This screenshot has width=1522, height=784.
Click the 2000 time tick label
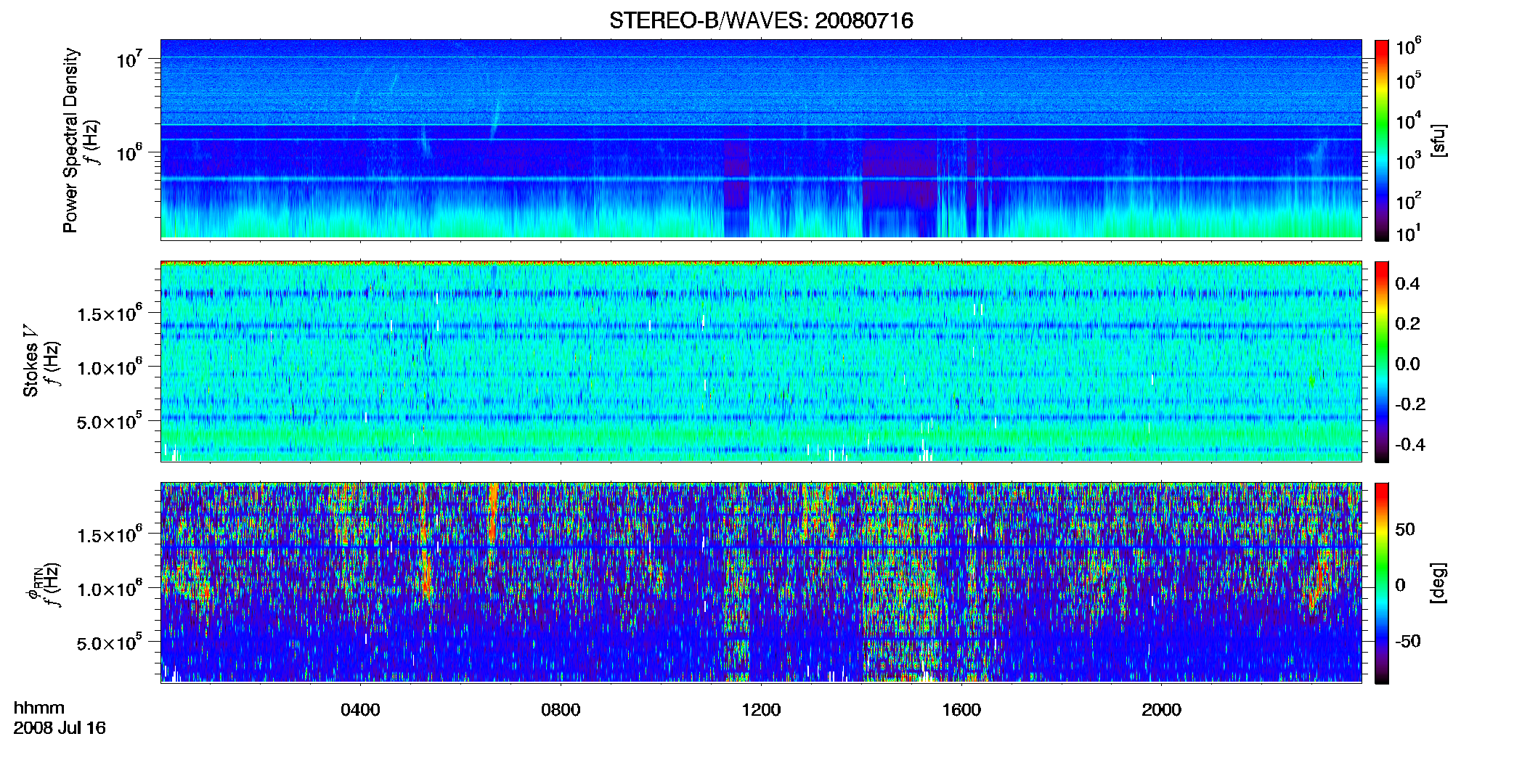click(x=1161, y=709)
